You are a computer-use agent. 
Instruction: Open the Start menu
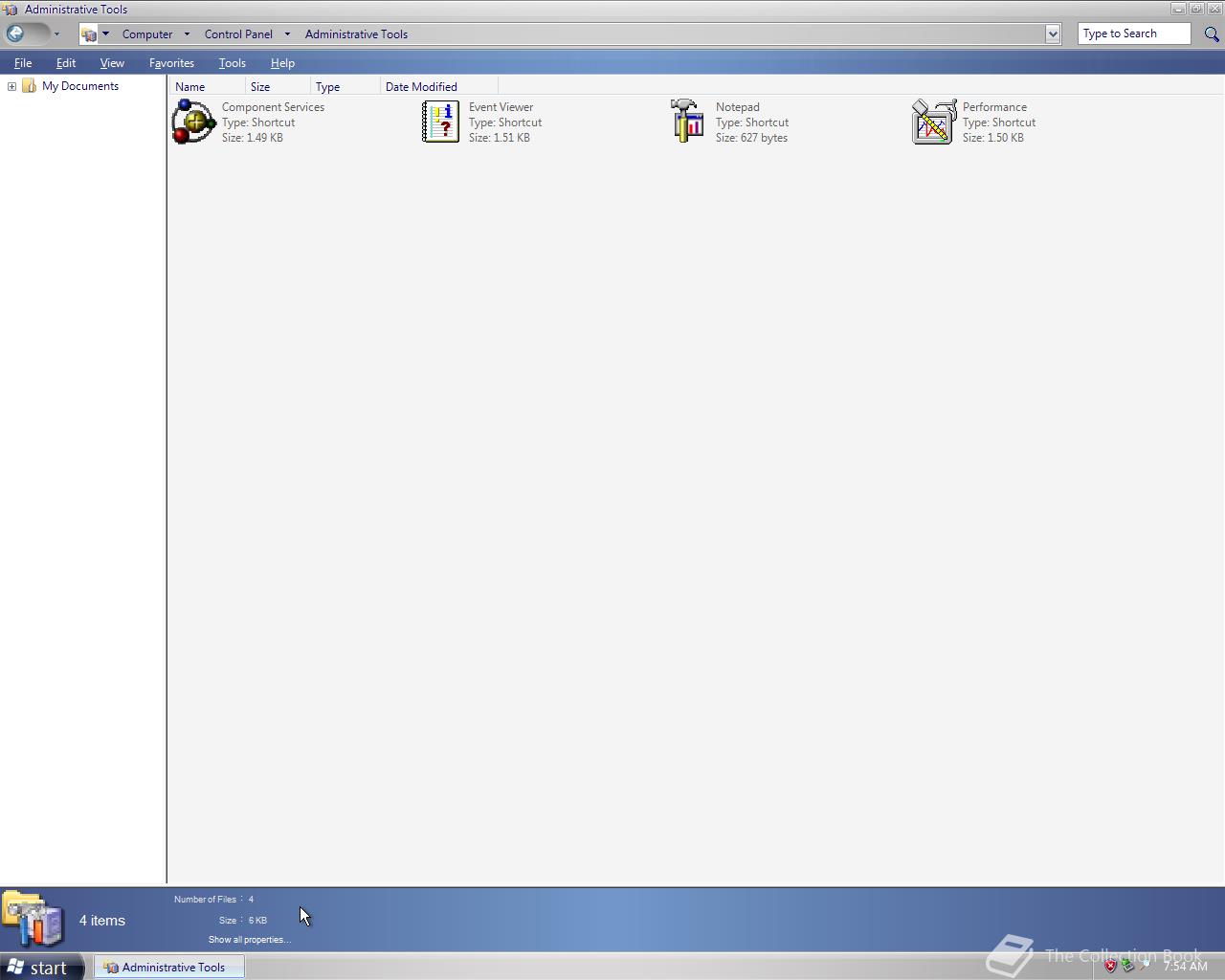42,967
